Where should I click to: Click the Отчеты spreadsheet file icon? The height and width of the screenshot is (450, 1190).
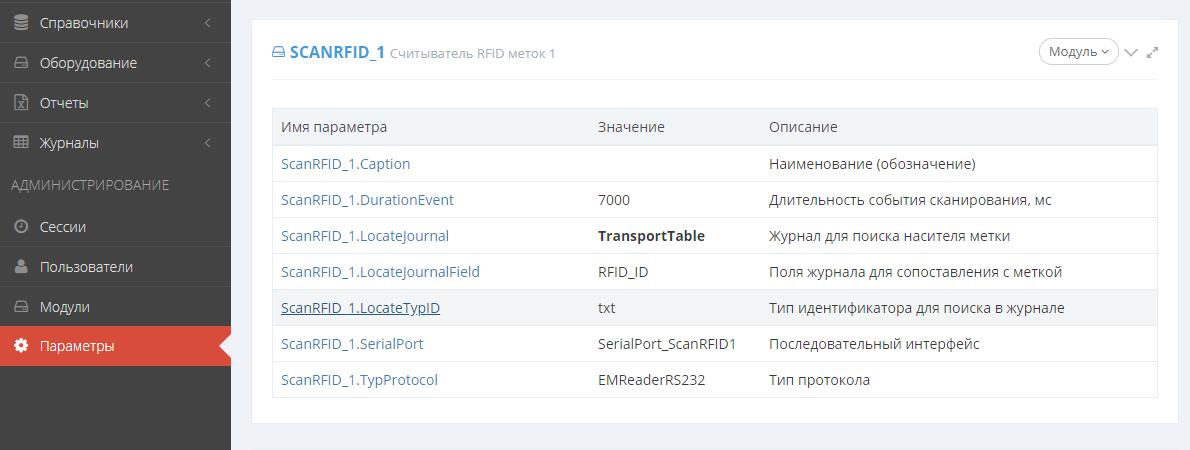point(21,103)
